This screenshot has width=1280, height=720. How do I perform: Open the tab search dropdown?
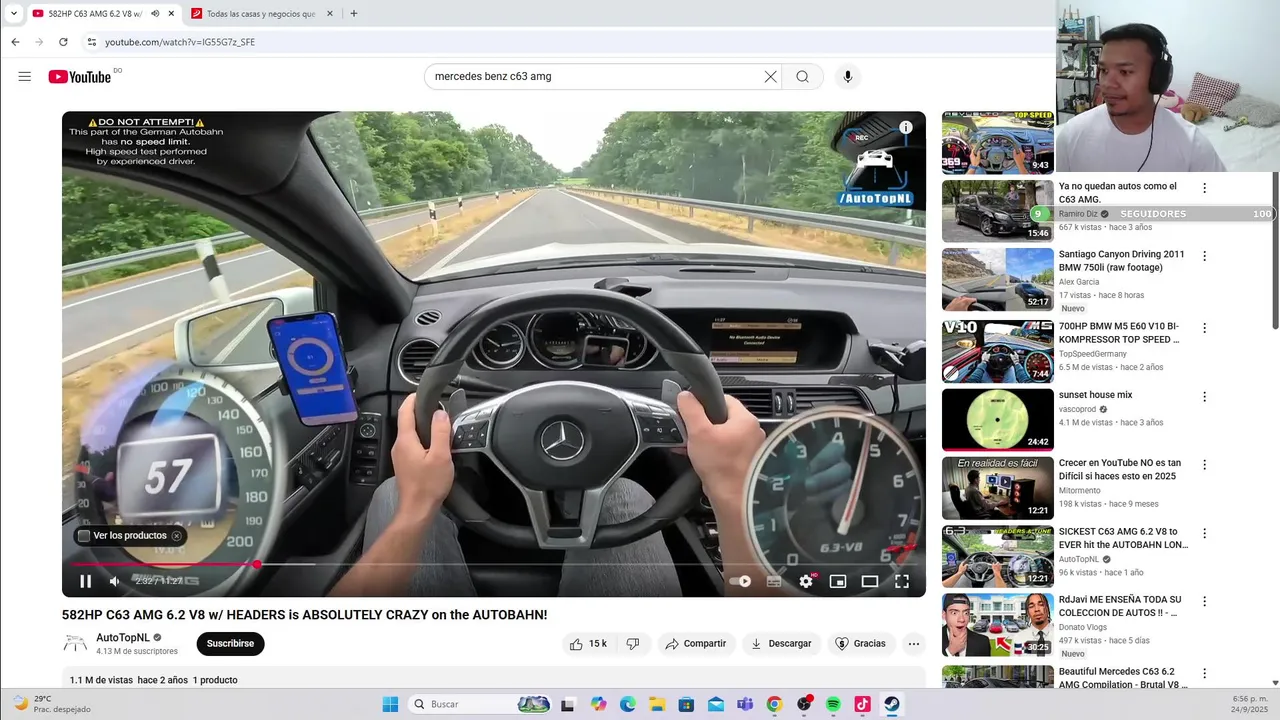[x=14, y=13]
